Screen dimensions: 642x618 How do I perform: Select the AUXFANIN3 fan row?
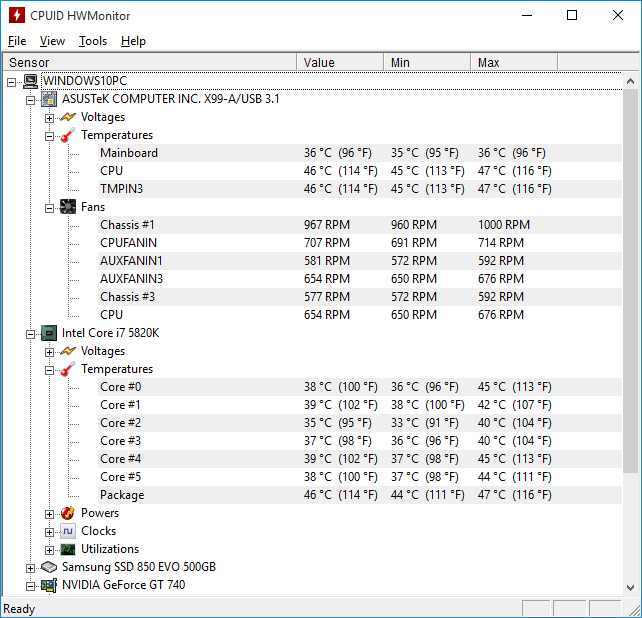360,279
